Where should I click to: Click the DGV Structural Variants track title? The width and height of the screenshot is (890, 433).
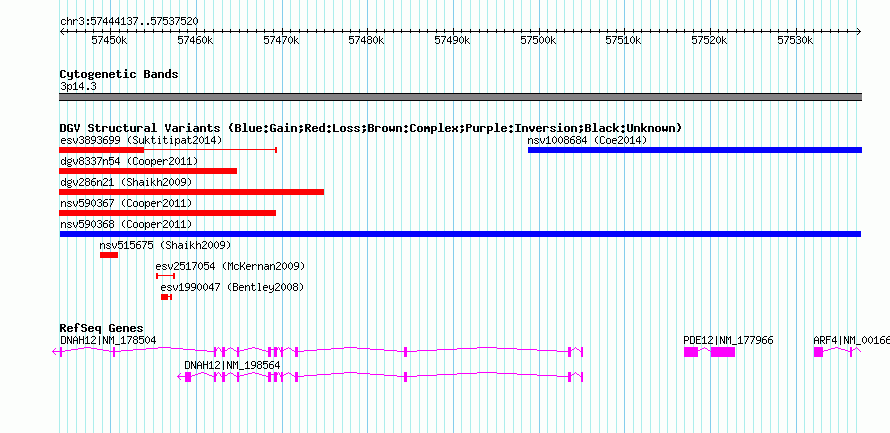371,128
